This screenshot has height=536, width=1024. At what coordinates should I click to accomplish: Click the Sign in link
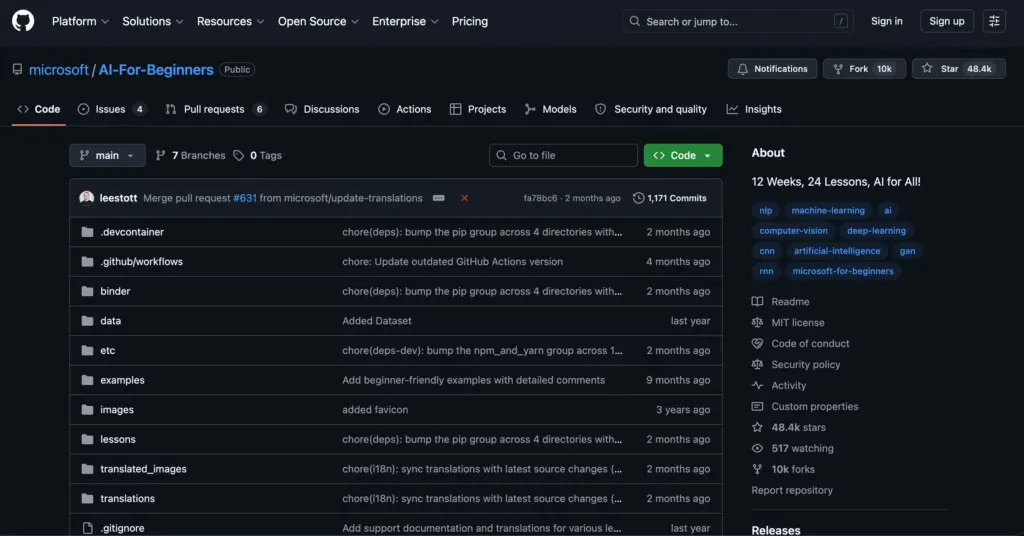(886, 22)
